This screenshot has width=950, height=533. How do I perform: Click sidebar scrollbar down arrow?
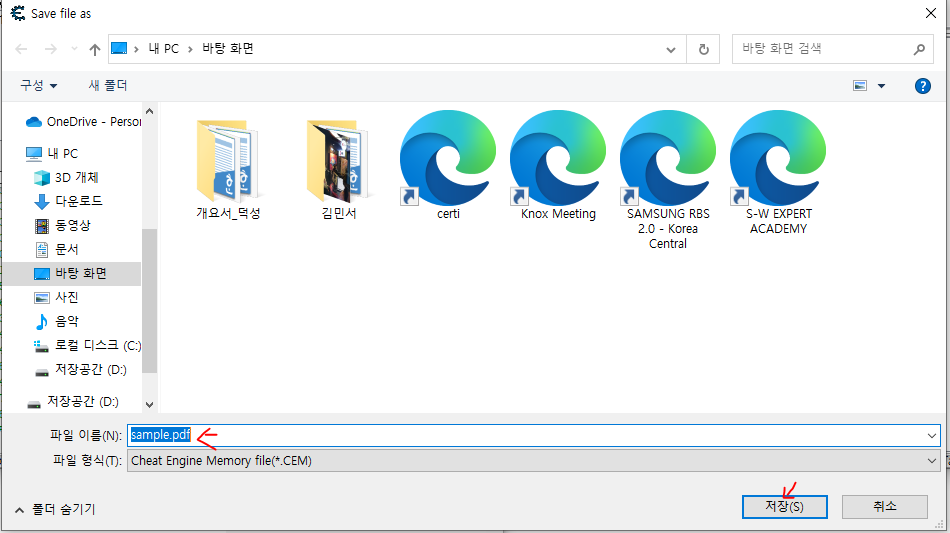tap(150, 405)
